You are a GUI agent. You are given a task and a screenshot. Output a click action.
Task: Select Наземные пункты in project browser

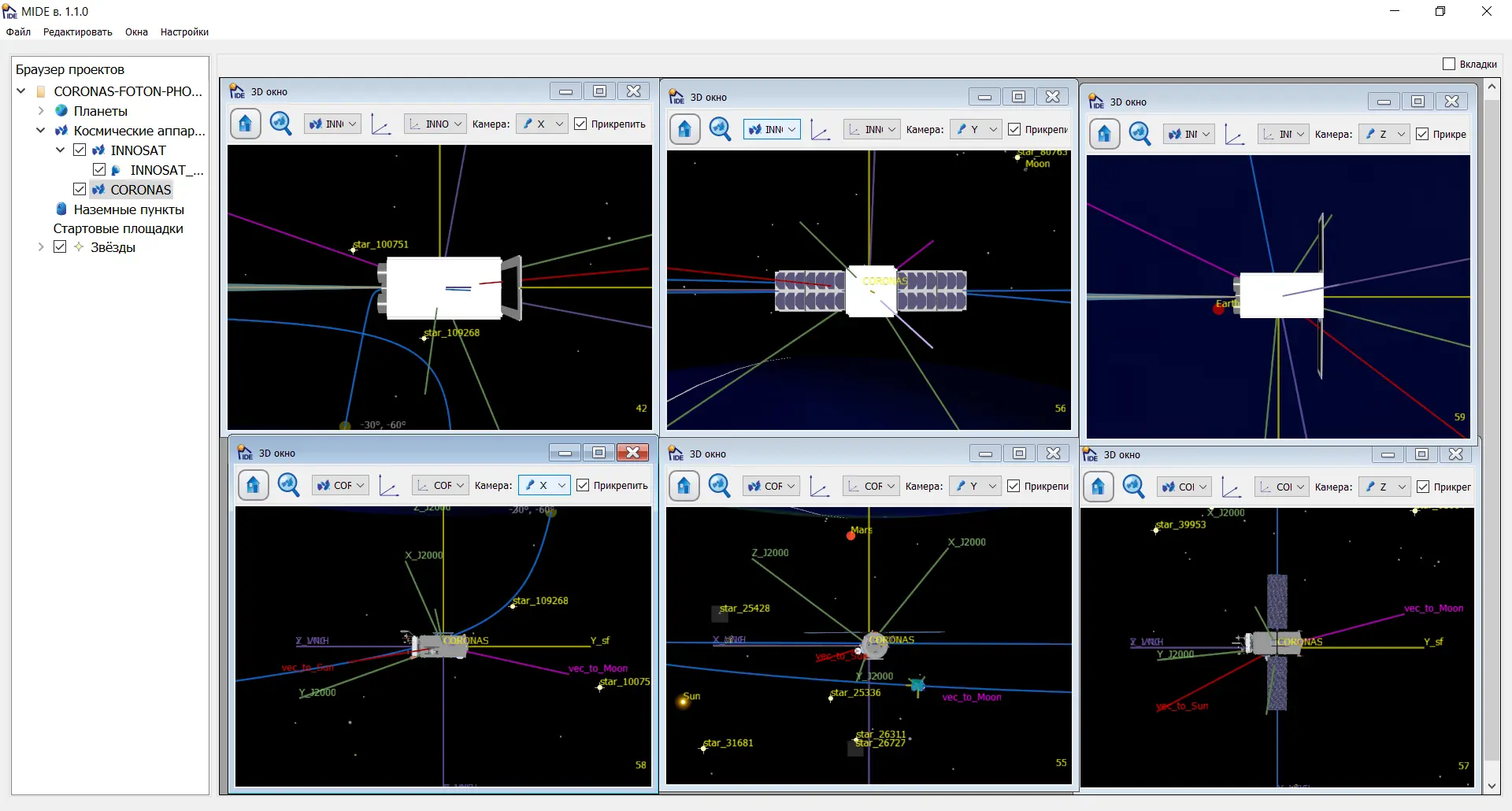coord(128,209)
